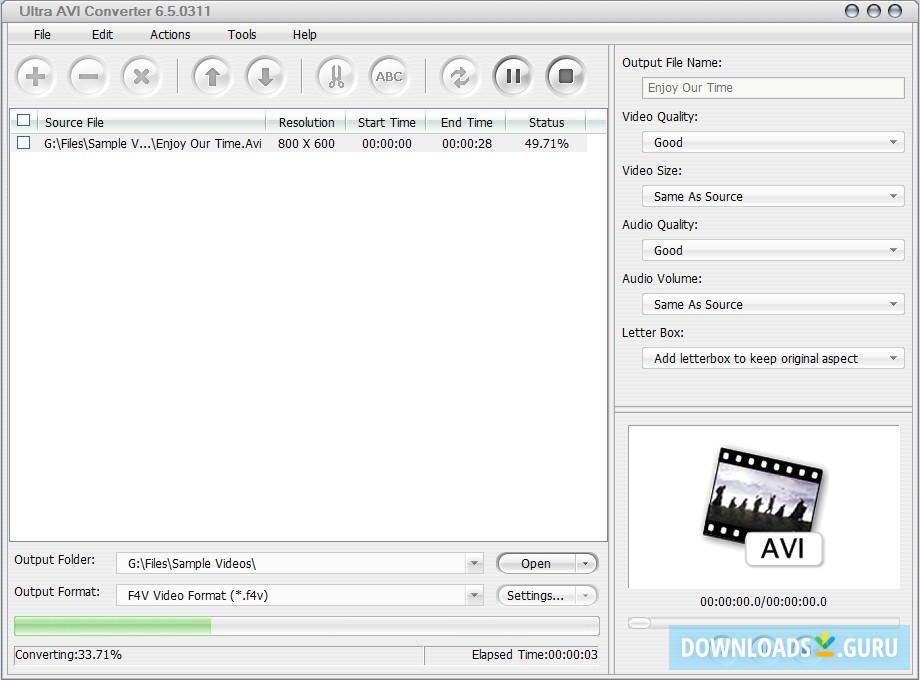Click the Convert refresh icon
Image resolution: width=920 pixels, height=680 pixels.
[x=459, y=75]
